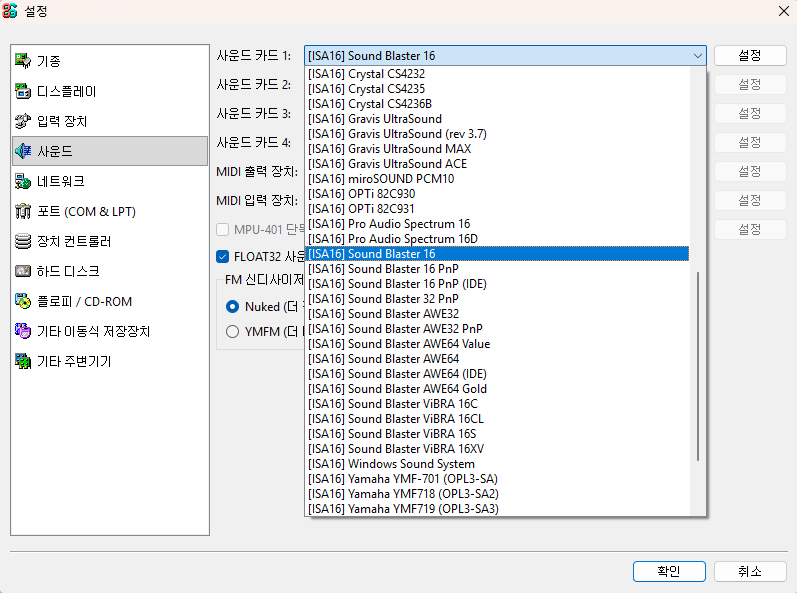Select the 포트 (COM & LPT) icon

pyautogui.click(x=23, y=211)
